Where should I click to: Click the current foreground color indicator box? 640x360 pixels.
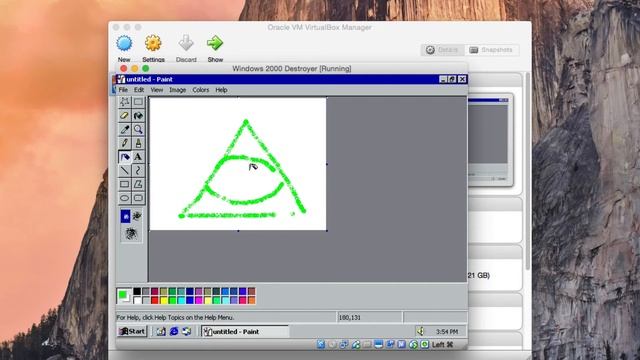coord(122,294)
